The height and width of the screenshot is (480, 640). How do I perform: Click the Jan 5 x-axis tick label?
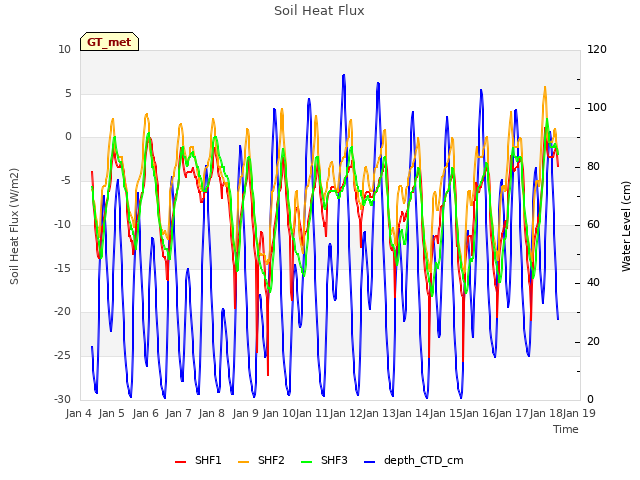click(111, 413)
